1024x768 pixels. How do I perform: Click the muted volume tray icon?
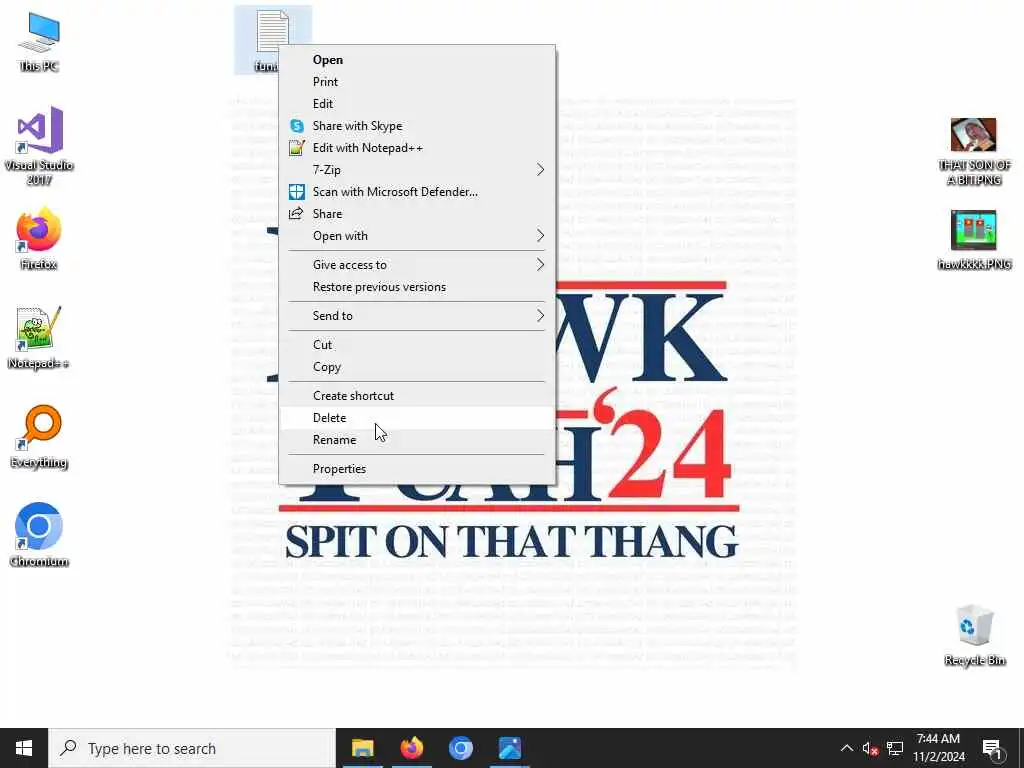click(870, 748)
